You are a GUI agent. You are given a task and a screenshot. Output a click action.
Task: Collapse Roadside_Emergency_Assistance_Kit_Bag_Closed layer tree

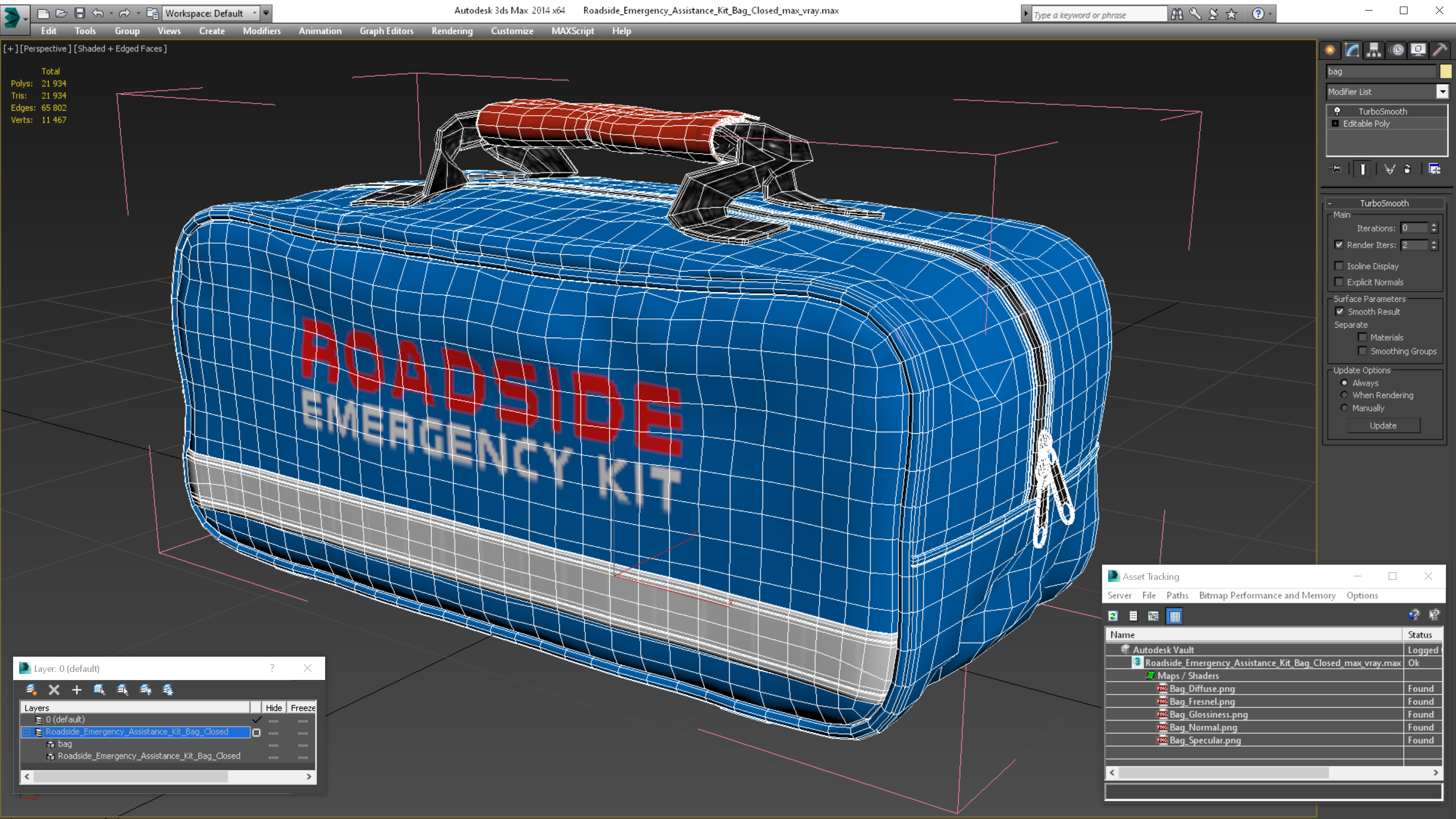pos(27,732)
